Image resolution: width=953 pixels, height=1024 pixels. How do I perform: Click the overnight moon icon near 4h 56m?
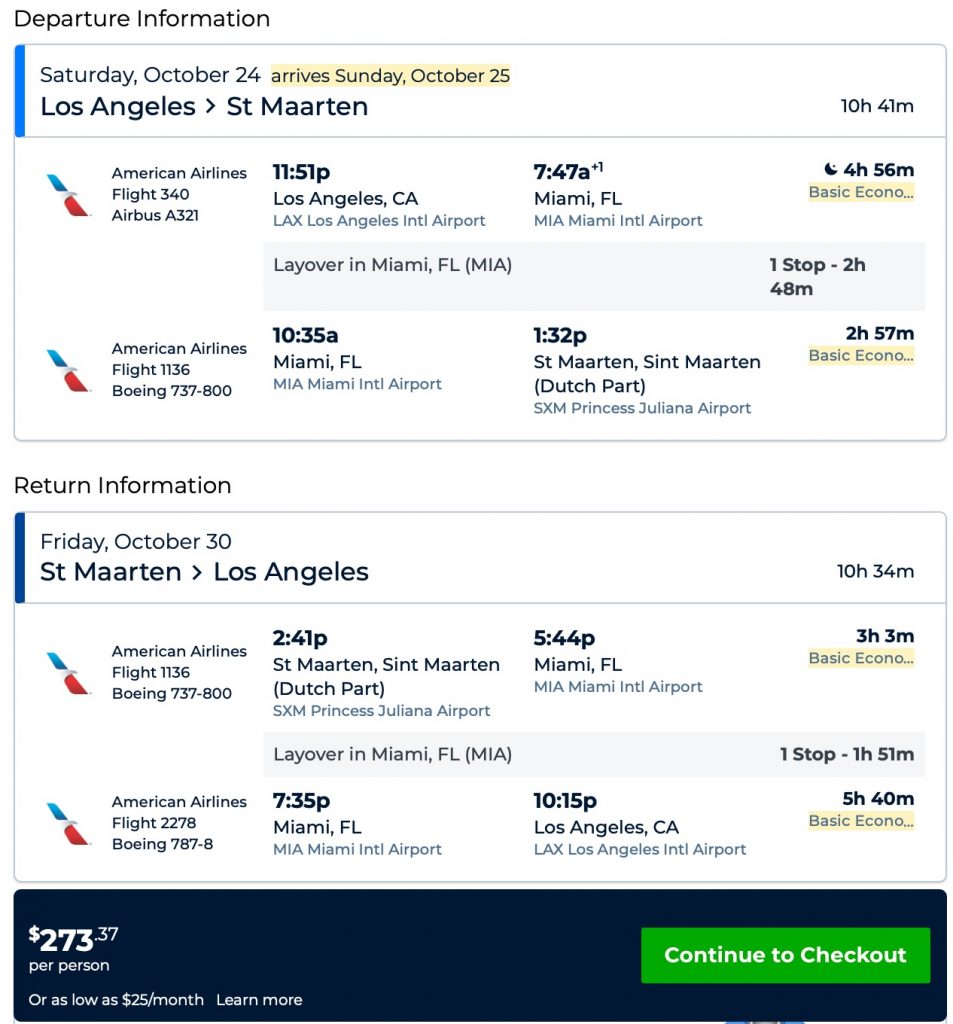pyautogui.click(x=830, y=170)
